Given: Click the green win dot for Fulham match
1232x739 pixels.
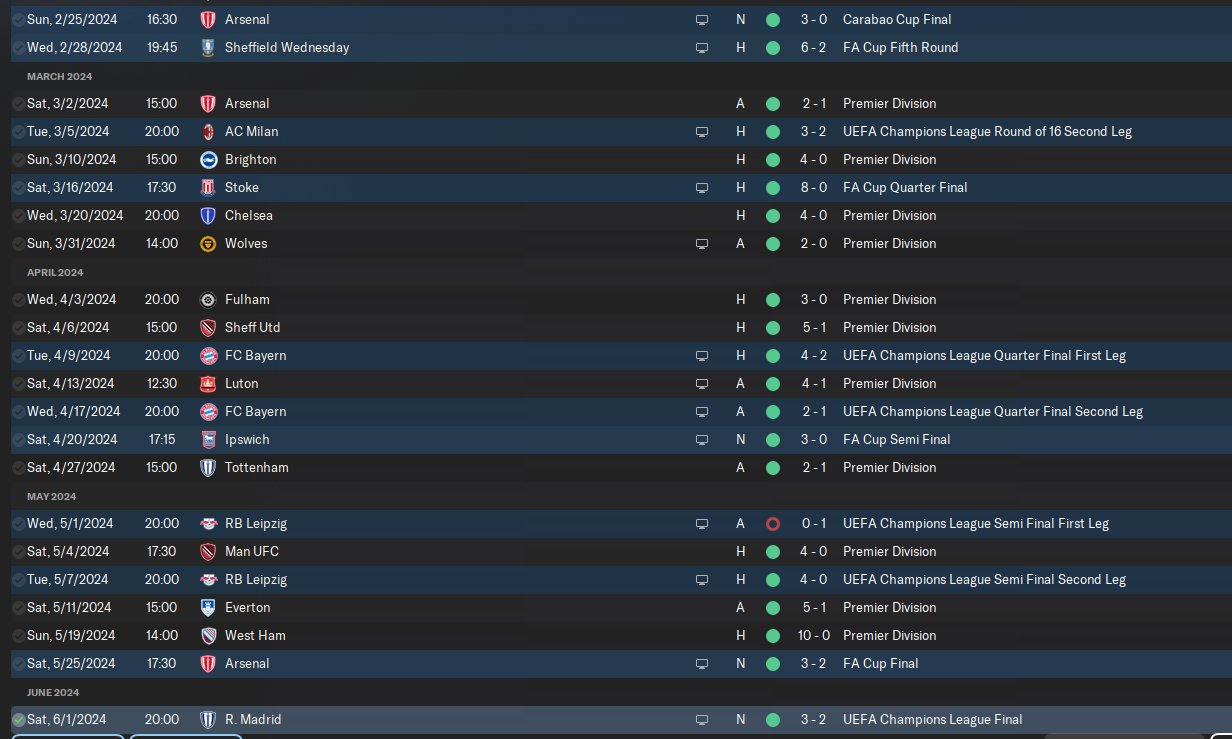Looking at the screenshot, I should 772,299.
